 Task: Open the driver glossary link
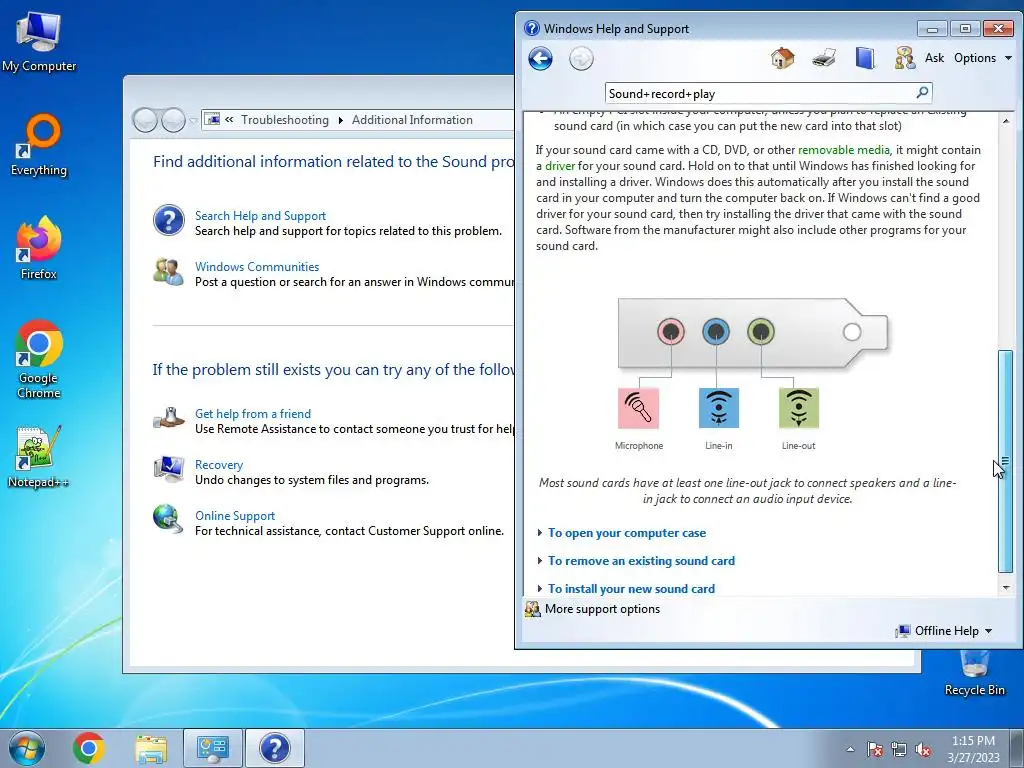click(560, 166)
